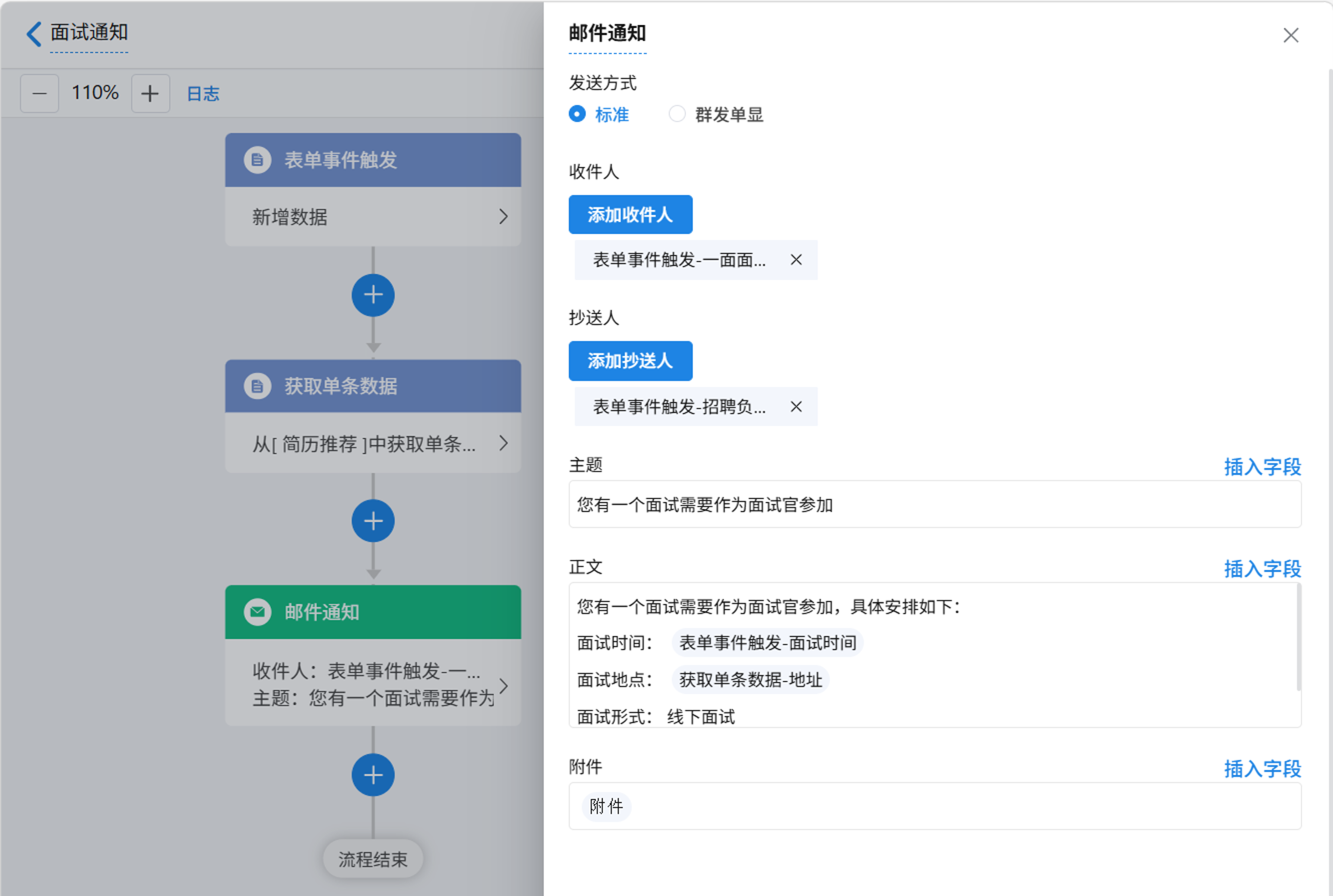This screenshot has width=1333, height=896.
Task: Click the back arrow beside 面试通知
Action: pyautogui.click(x=34, y=34)
